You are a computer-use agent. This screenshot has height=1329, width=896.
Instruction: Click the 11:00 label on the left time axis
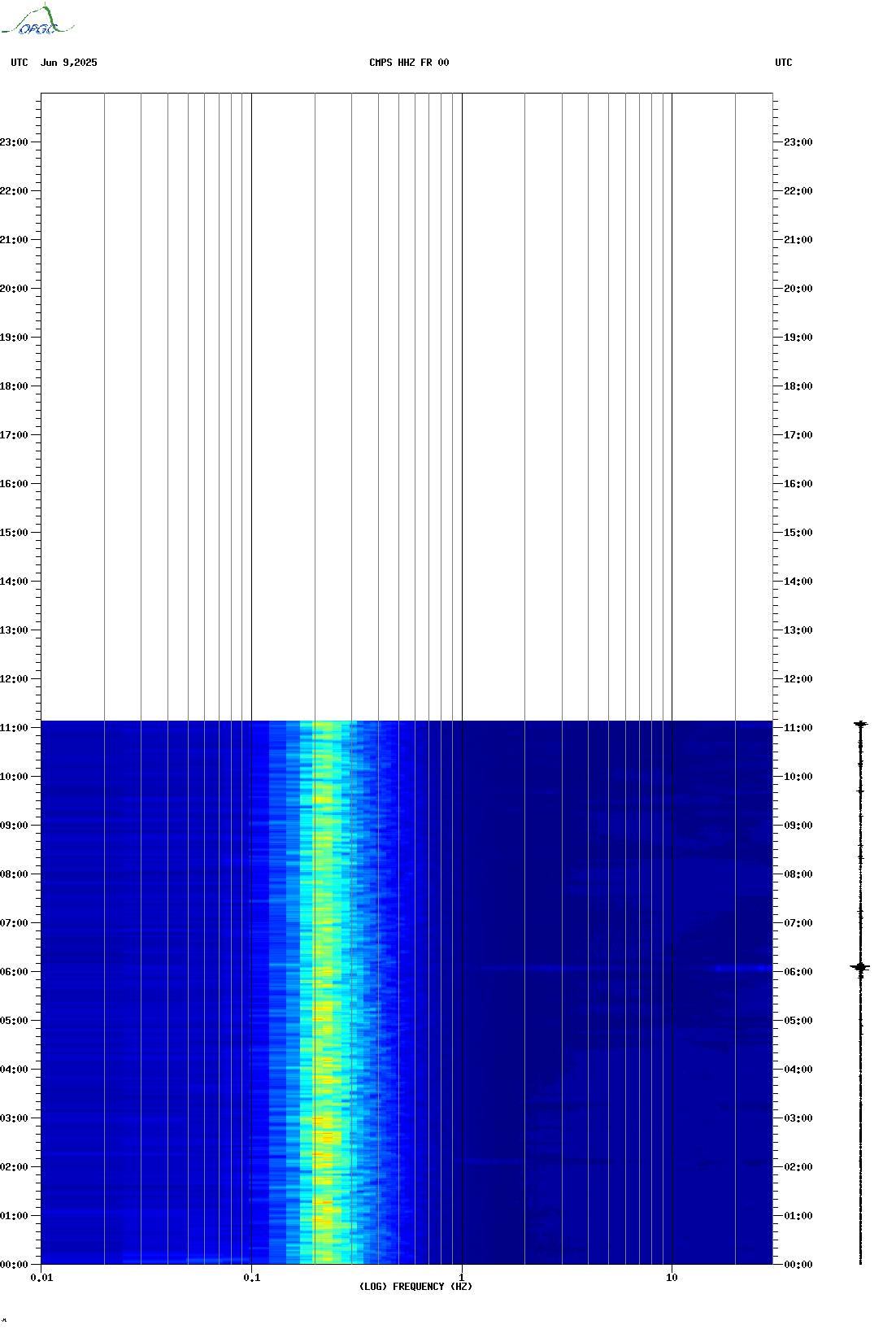(13, 728)
